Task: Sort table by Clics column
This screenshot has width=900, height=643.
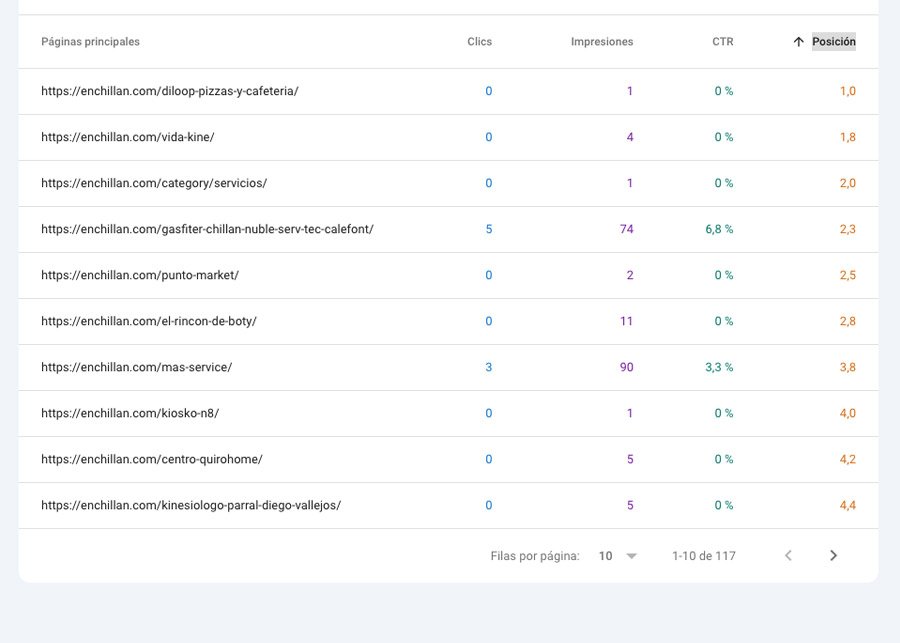Action: [x=479, y=42]
